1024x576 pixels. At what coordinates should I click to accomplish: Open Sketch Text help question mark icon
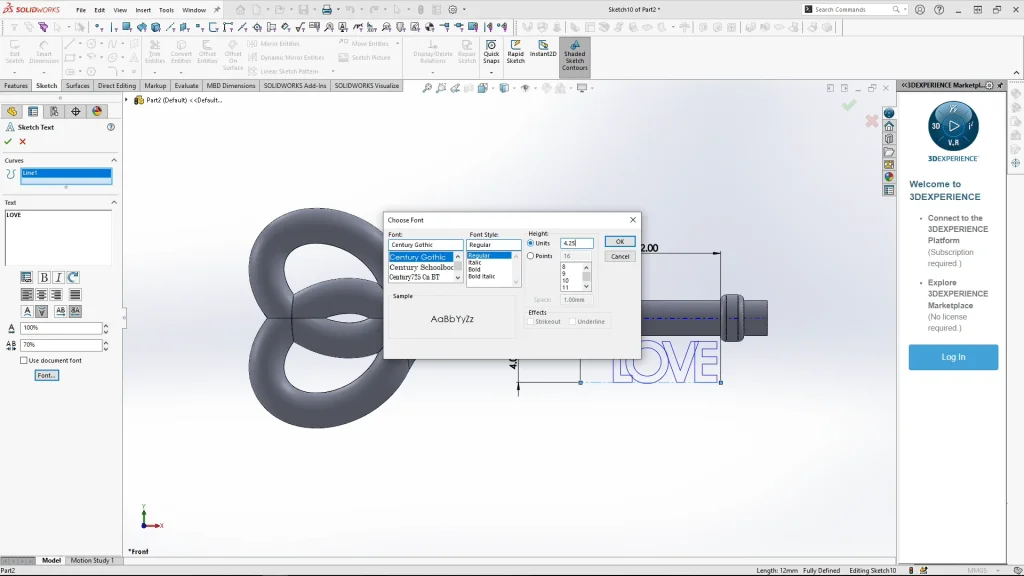click(111, 127)
